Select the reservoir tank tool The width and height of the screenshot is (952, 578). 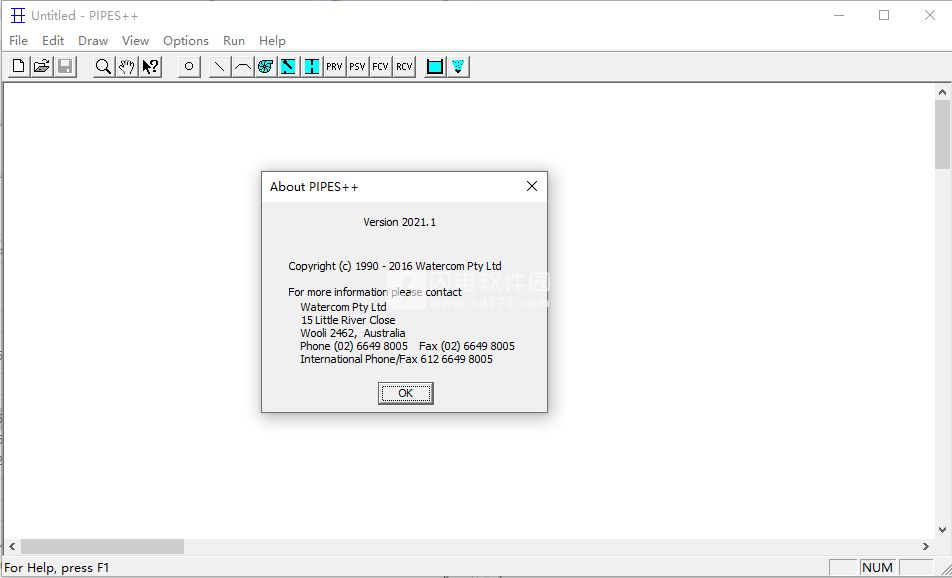point(435,66)
